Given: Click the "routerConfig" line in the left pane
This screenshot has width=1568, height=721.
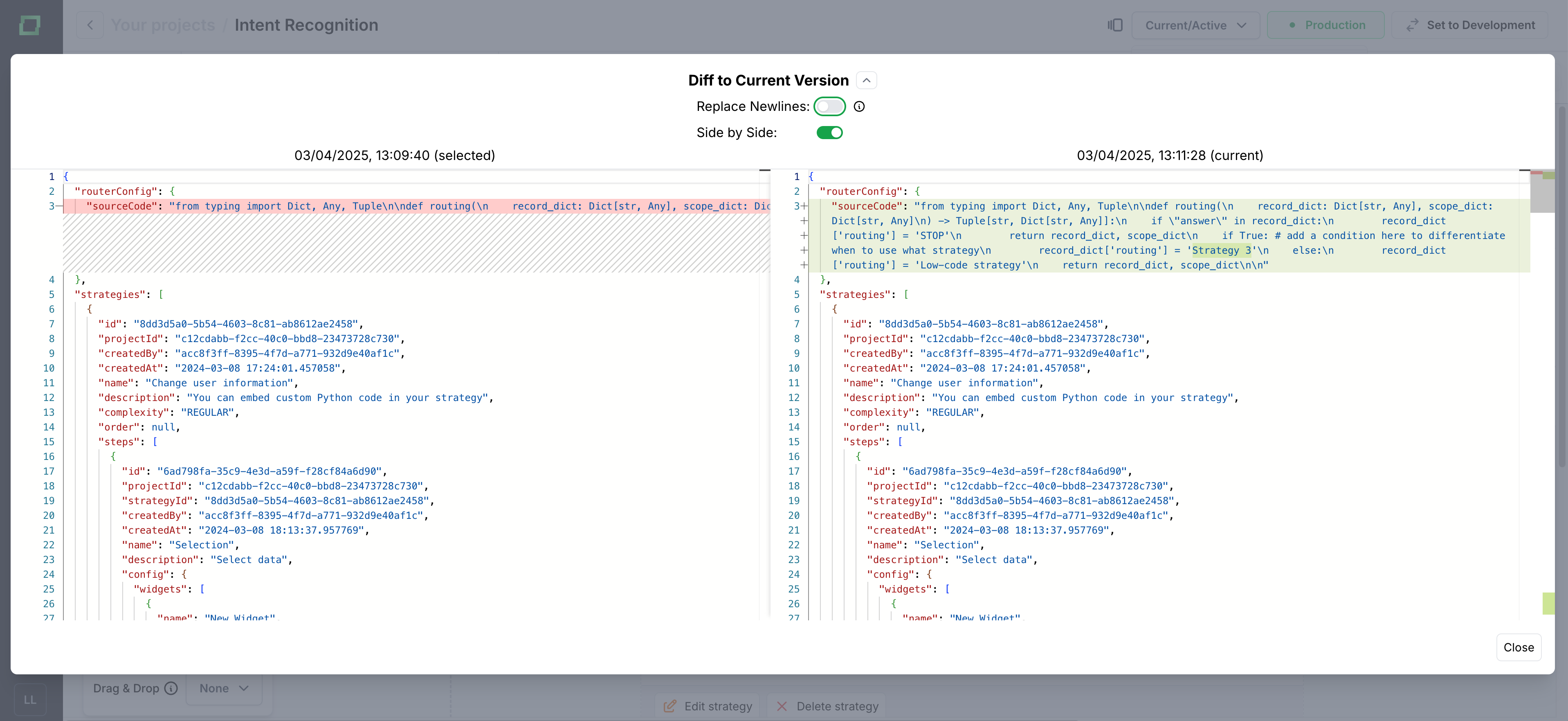Looking at the screenshot, I should 125,191.
